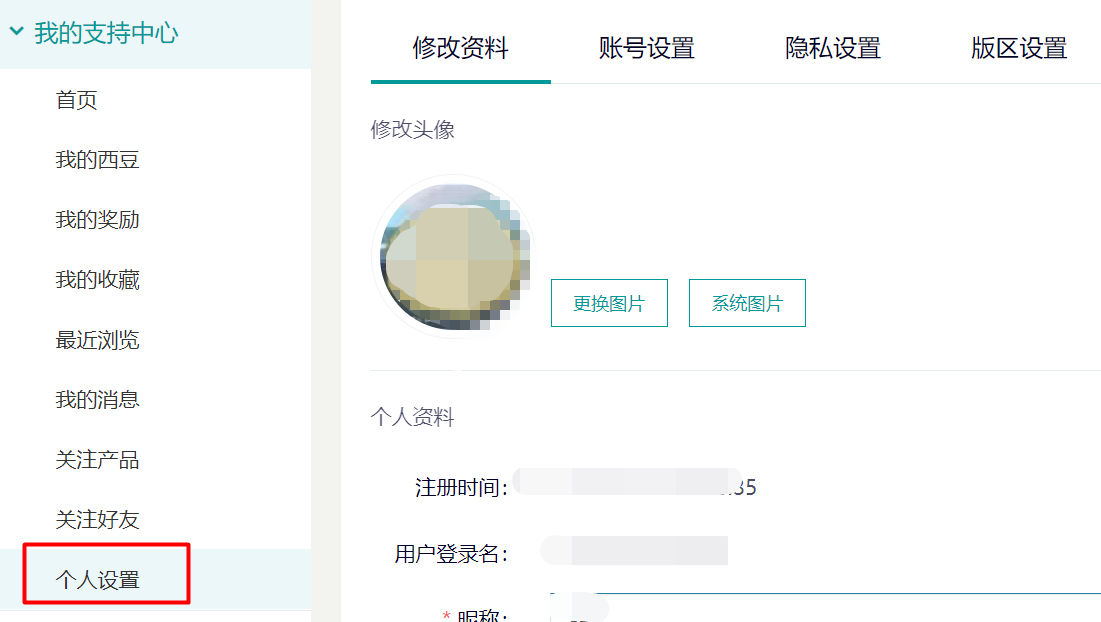Click the 我的支持中心 header title
1101x622 pixels.
point(106,33)
